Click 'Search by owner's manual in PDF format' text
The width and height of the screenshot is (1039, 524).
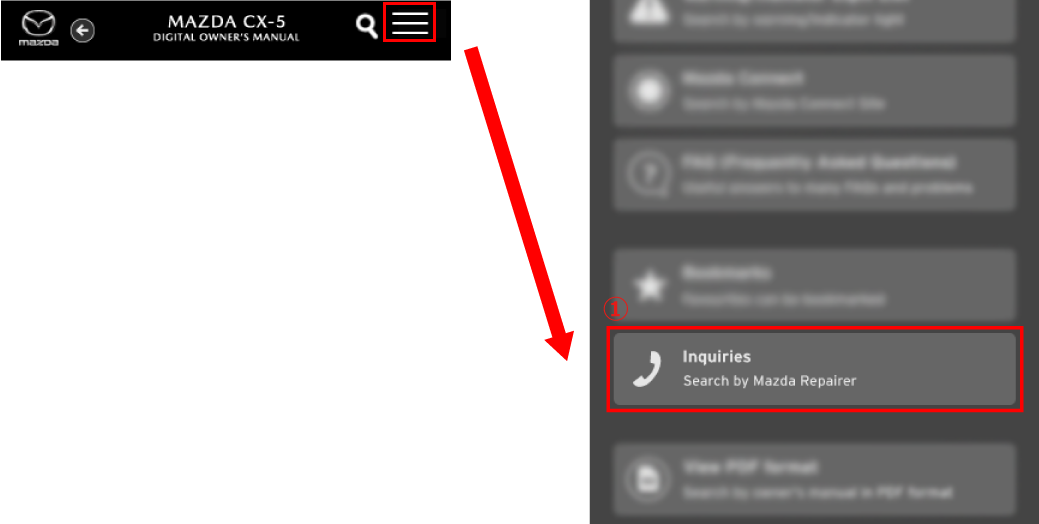pyautogui.click(x=818, y=493)
